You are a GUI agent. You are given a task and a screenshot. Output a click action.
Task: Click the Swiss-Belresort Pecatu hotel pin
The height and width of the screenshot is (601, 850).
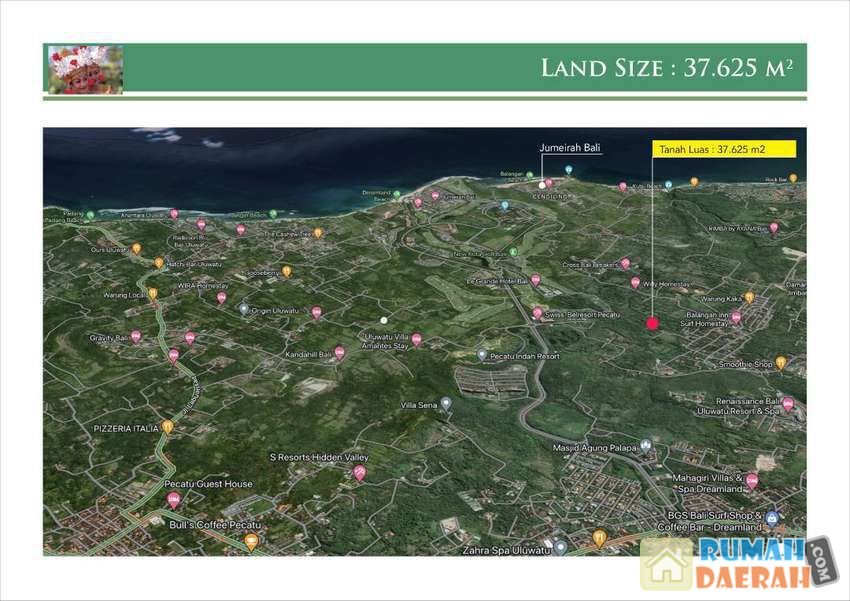[537, 313]
